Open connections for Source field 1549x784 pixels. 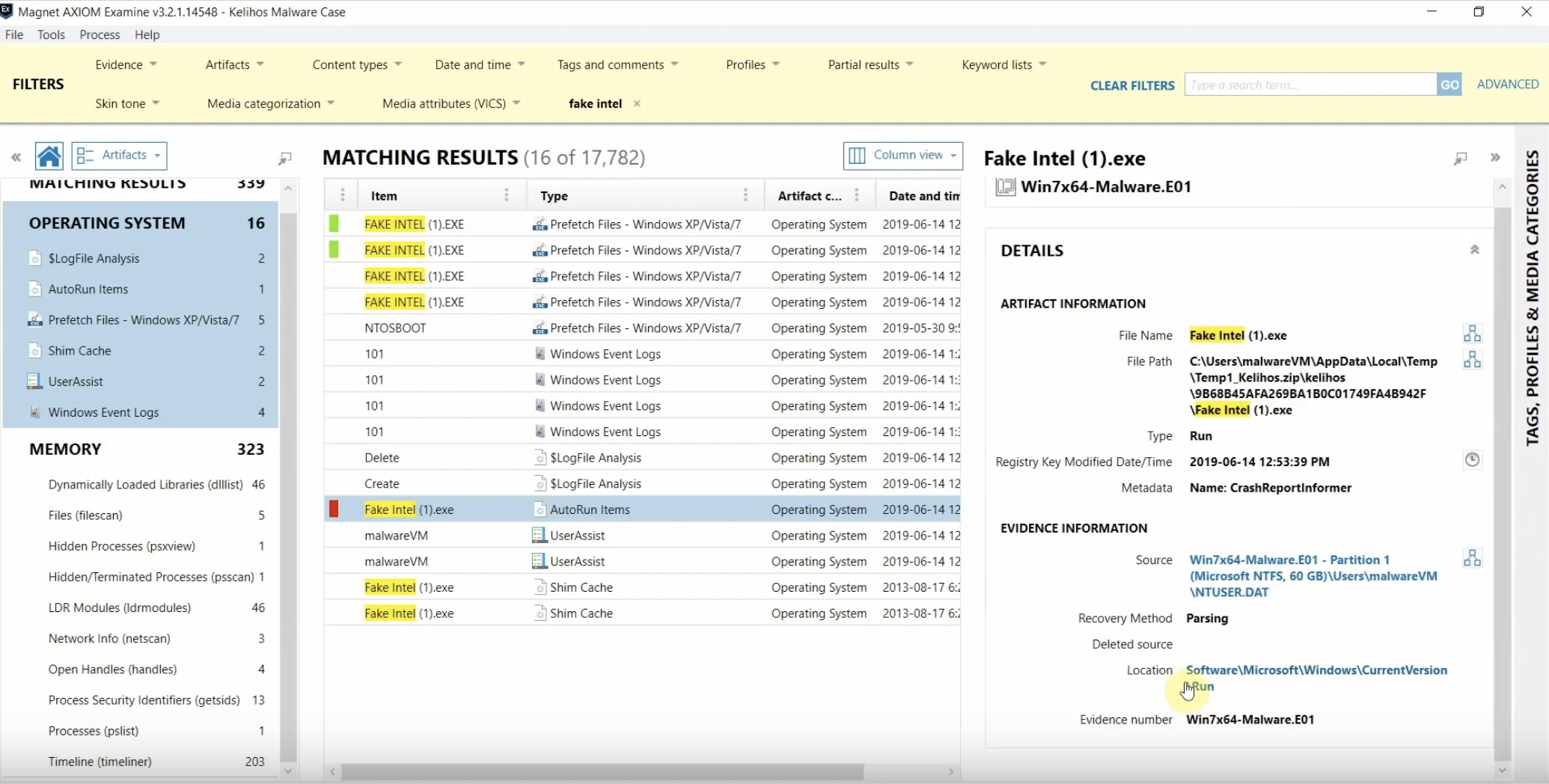click(x=1472, y=558)
